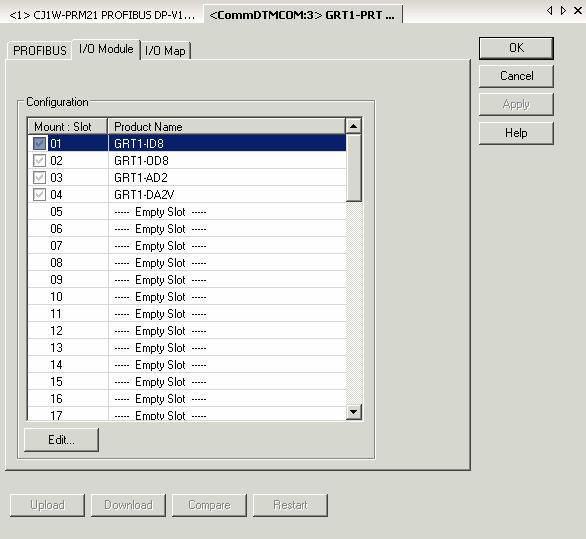Select Empty Slot row 15

[x=187, y=382]
